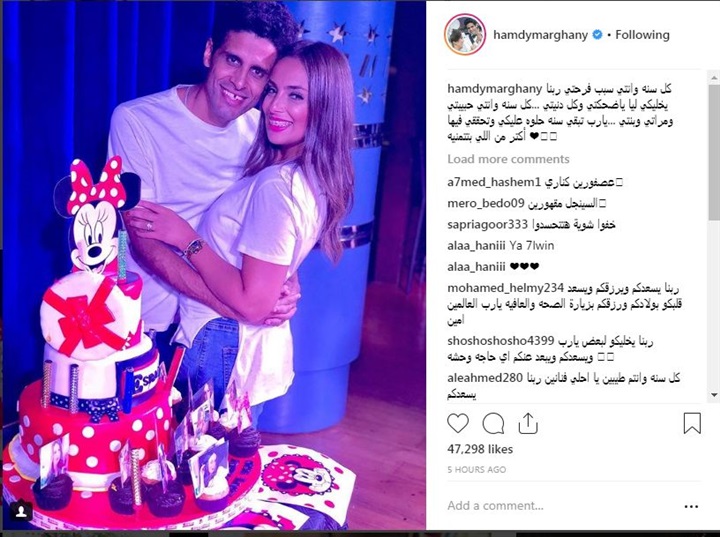Open the 5 HOURS AGO timestamp link
This screenshot has height=537, width=720.
click(477, 469)
